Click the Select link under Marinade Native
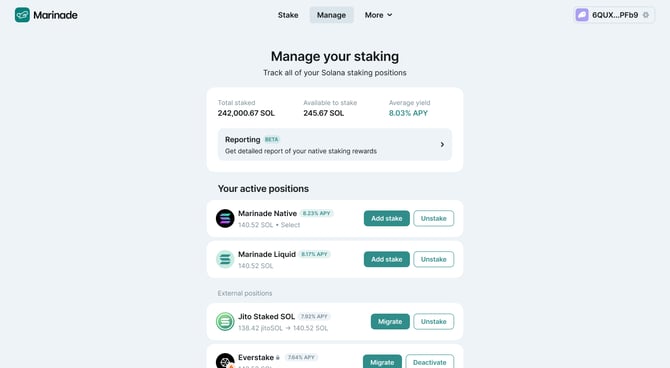 [x=290, y=225]
